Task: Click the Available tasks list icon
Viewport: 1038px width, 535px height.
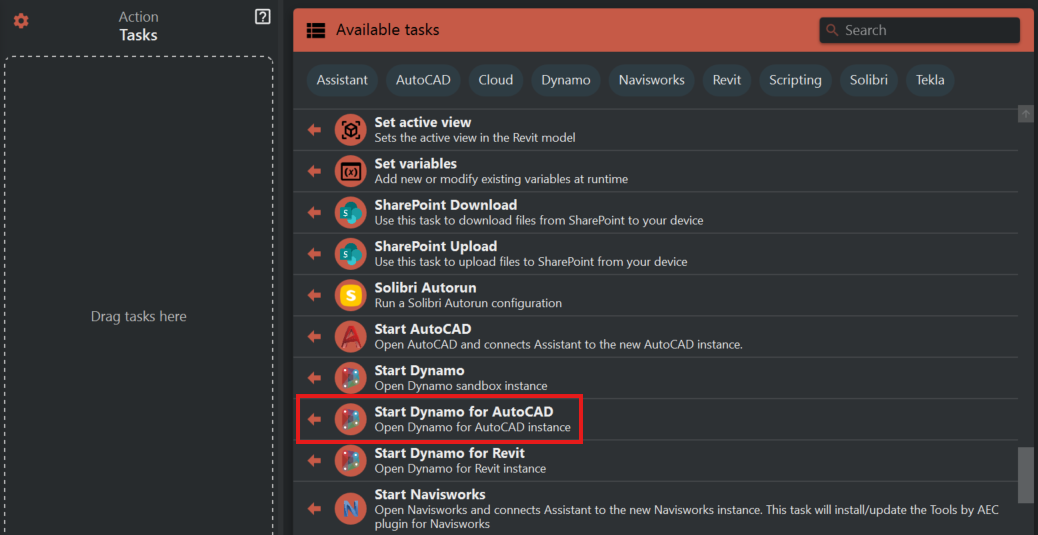Action: [x=316, y=30]
